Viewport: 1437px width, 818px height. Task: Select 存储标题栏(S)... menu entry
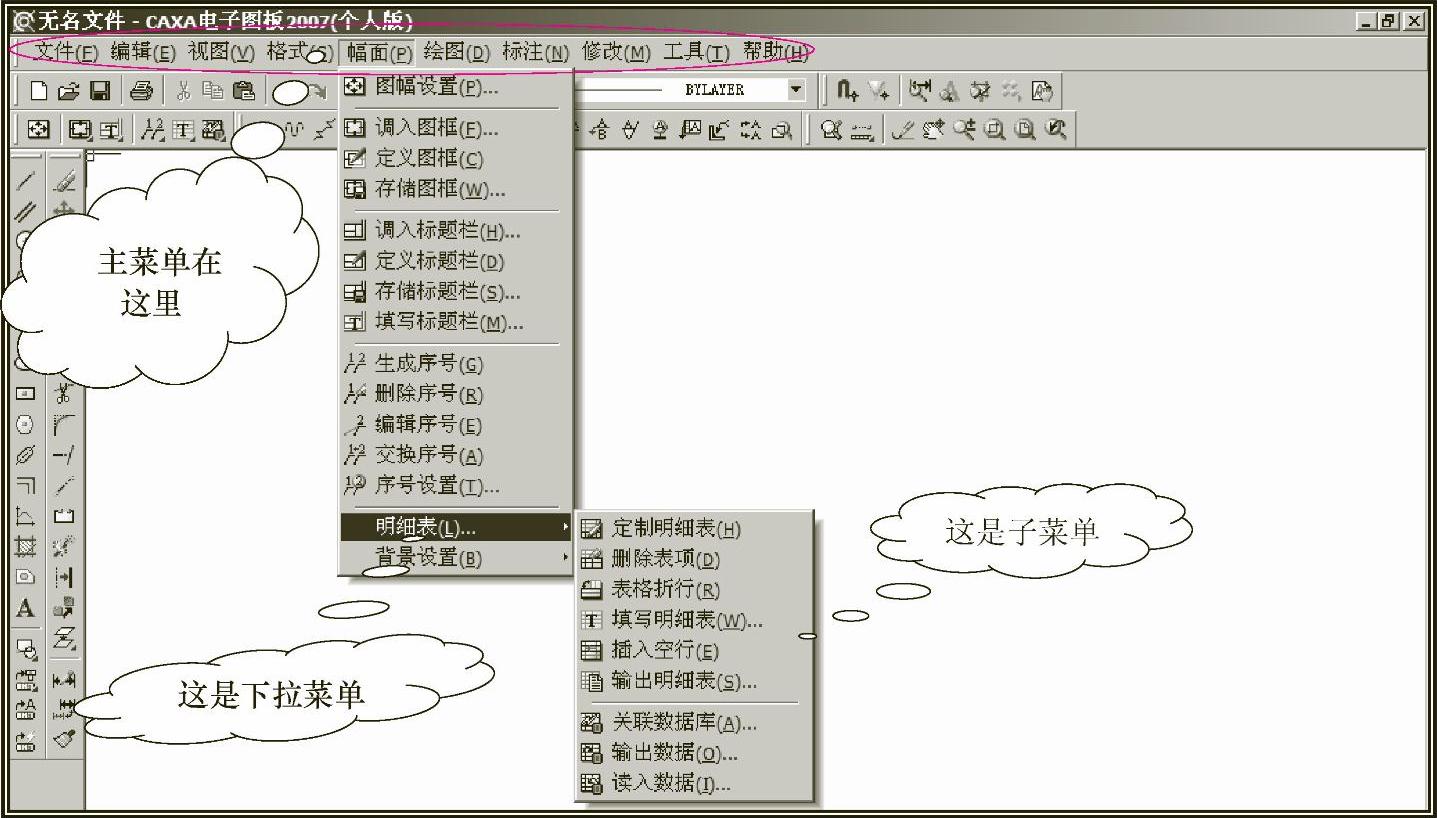[x=456, y=292]
